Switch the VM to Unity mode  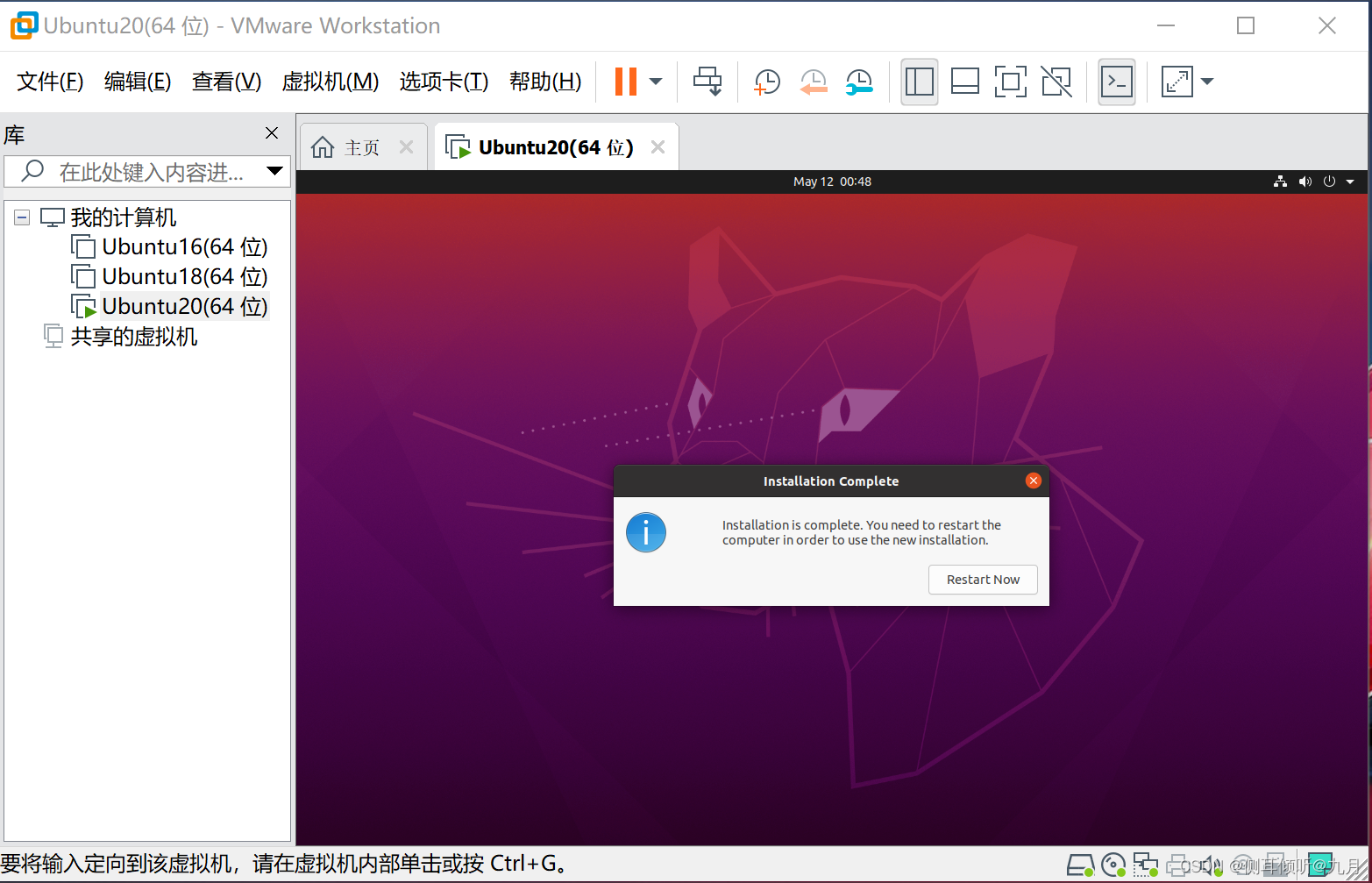click(x=1056, y=81)
